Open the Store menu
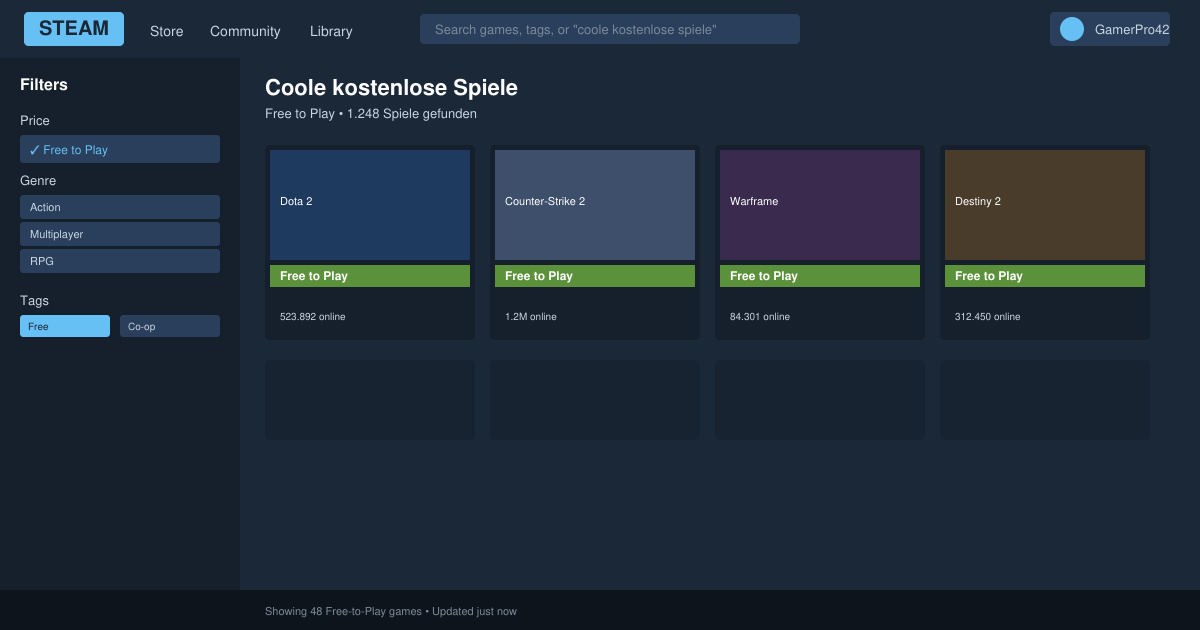 tap(167, 31)
